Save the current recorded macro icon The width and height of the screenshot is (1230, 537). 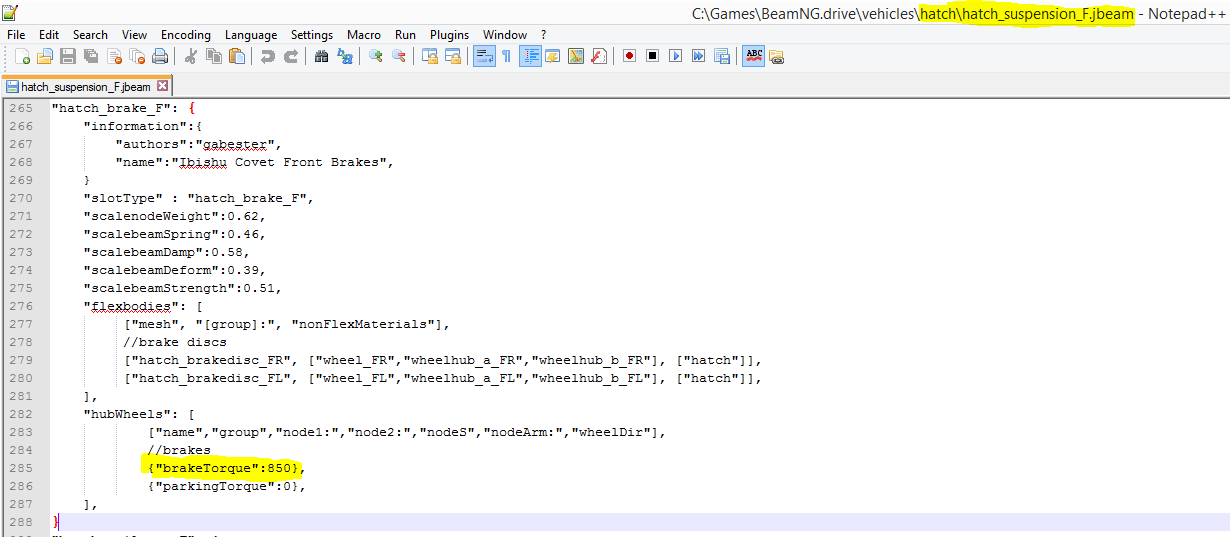pos(721,56)
